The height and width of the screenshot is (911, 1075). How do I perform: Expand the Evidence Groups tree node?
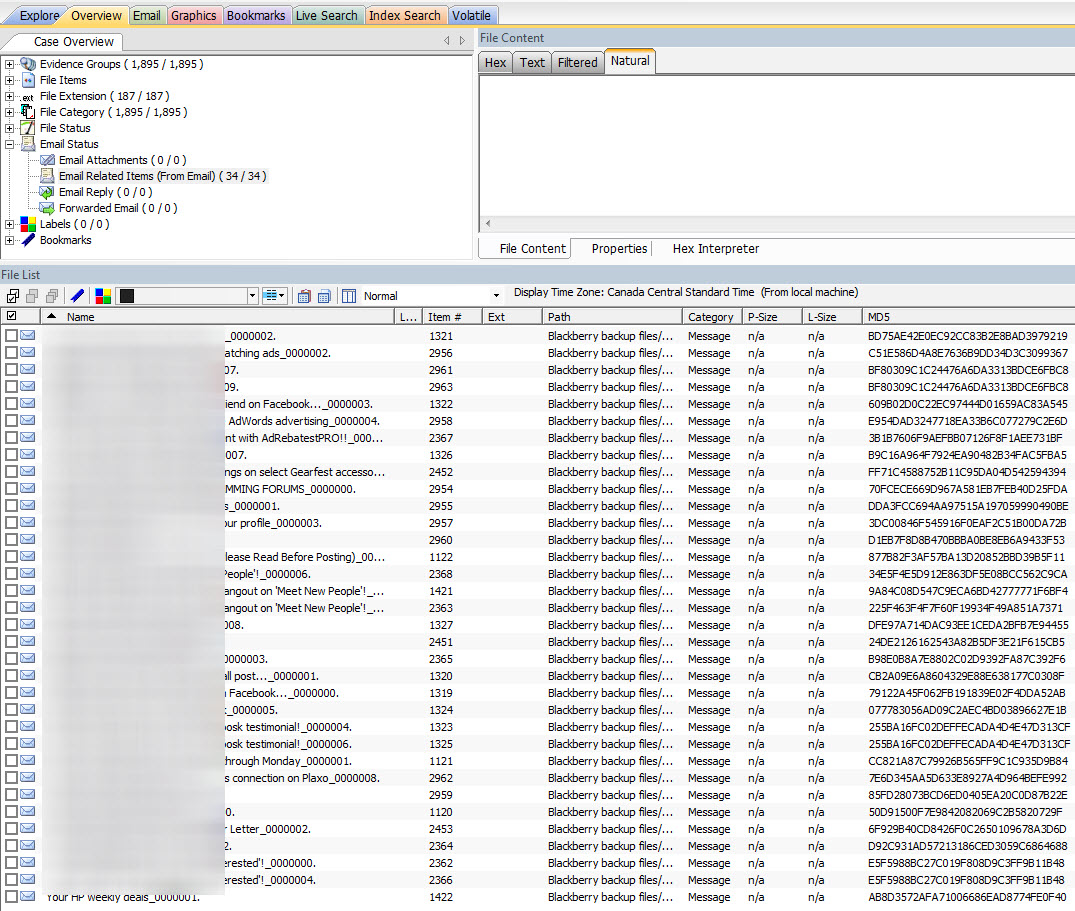[x=8, y=64]
